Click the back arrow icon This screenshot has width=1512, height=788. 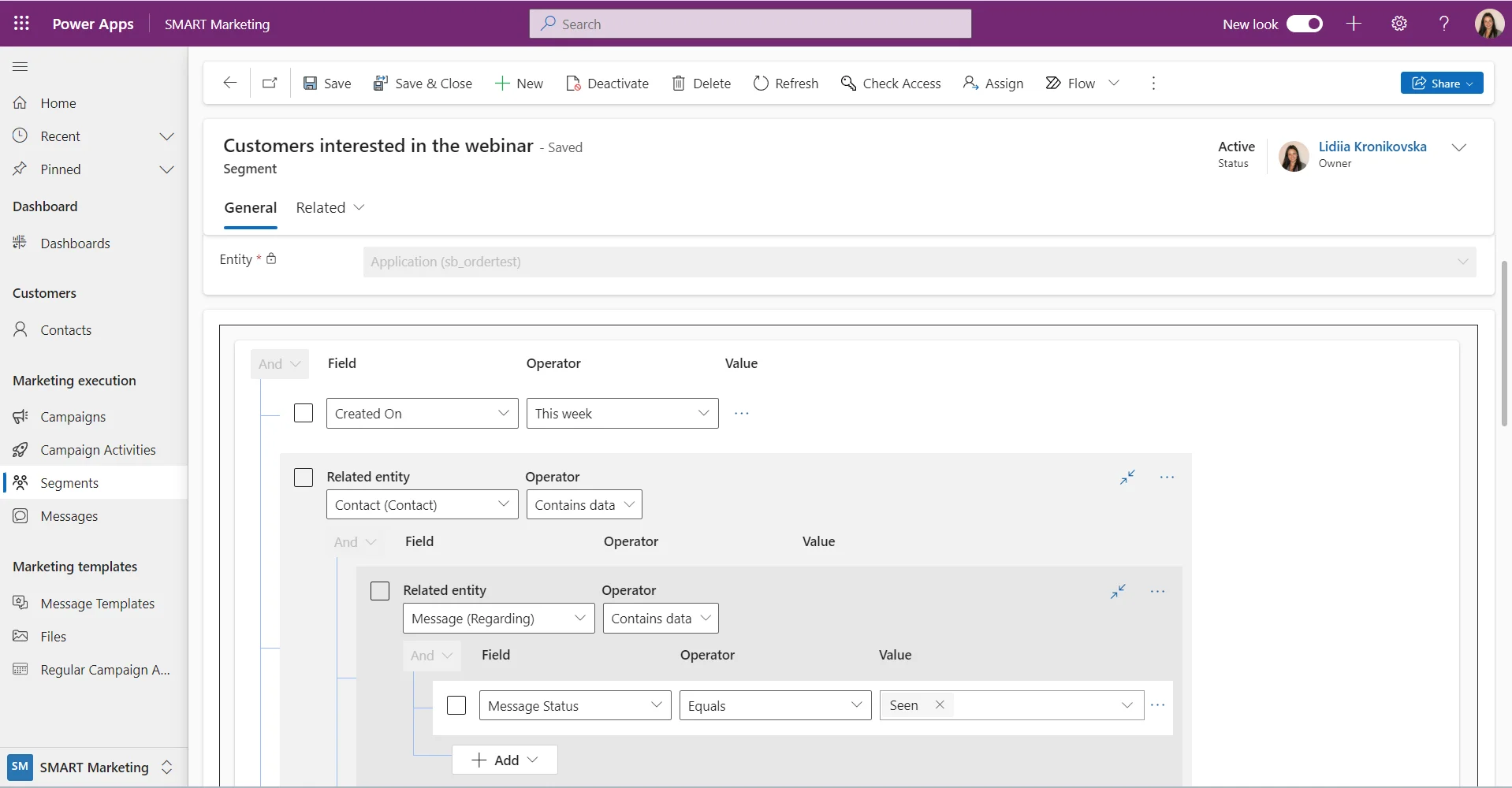click(229, 83)
